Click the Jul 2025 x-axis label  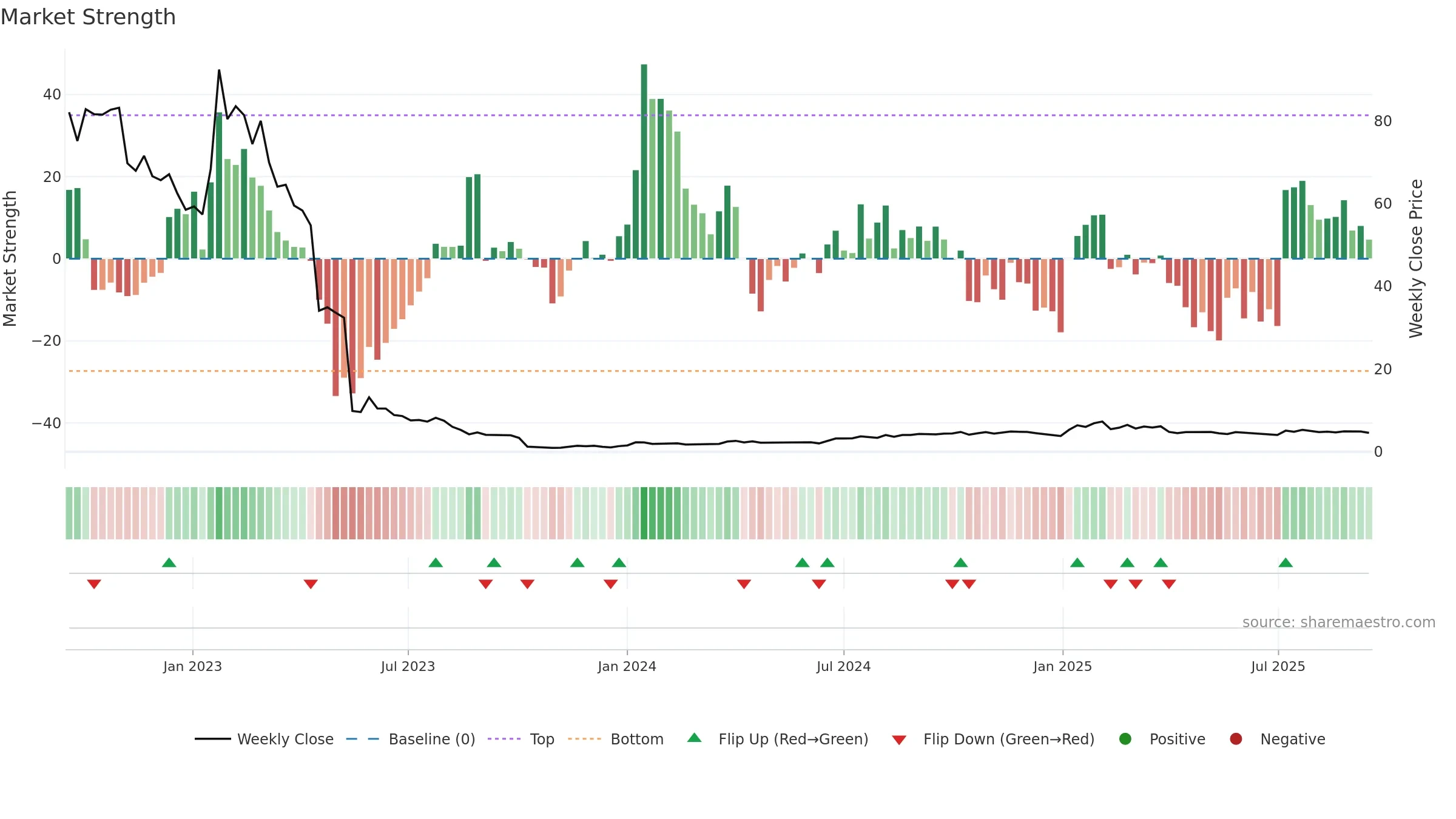(1278, 667)
